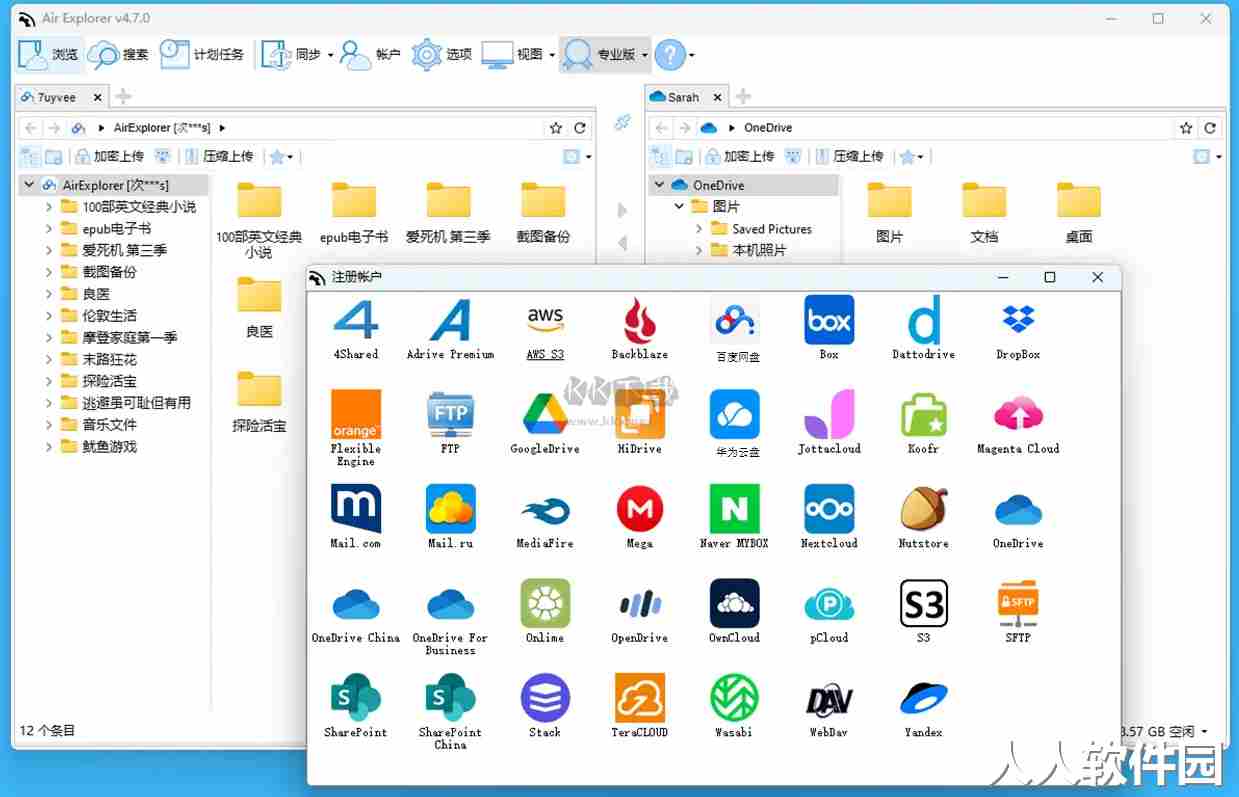Open the 文档 folder in OneDrive pane

tap(984, 213)
